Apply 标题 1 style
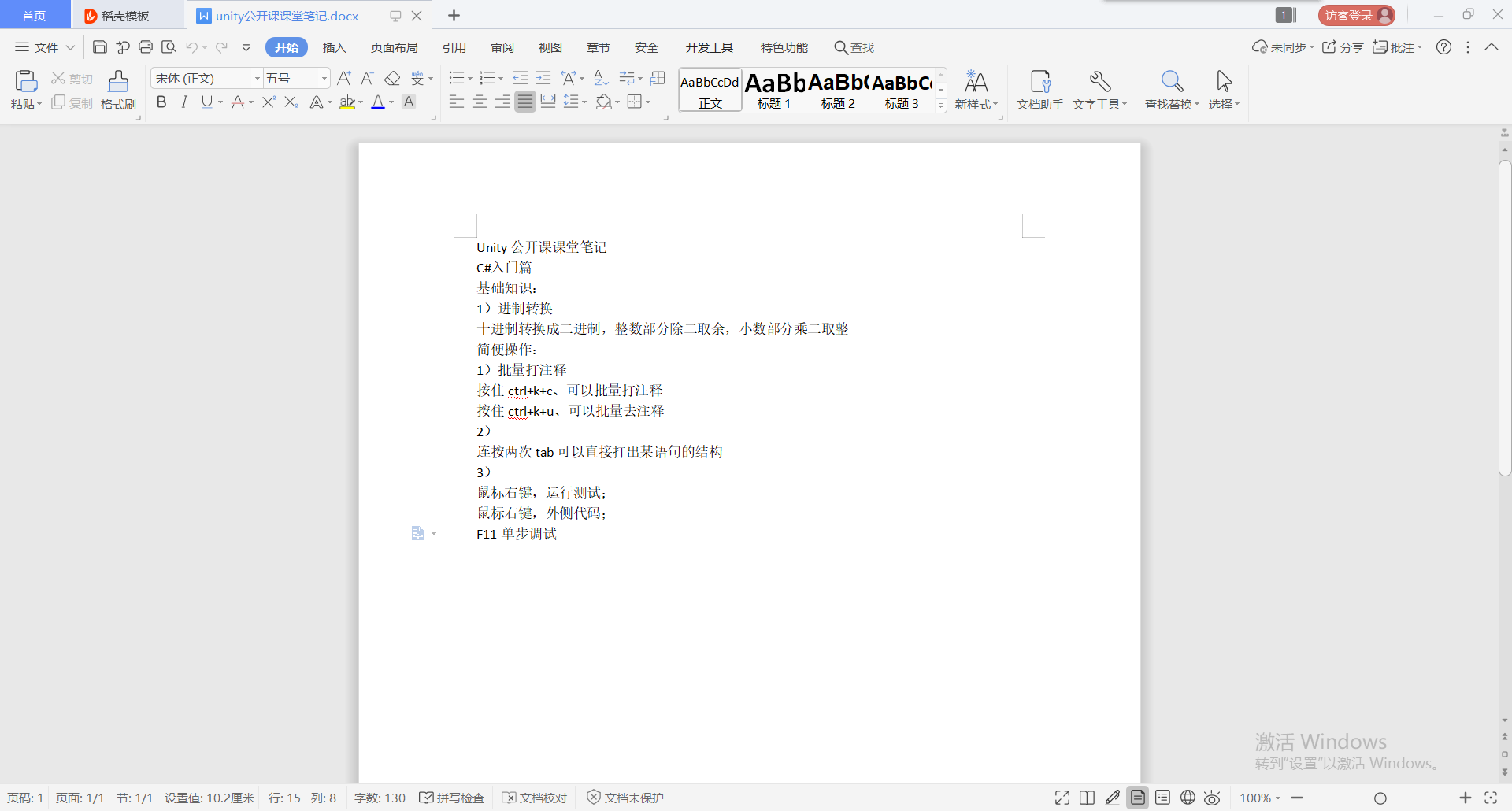The image size is (1512, 811). pyautogui.click(x=774, y=91)
